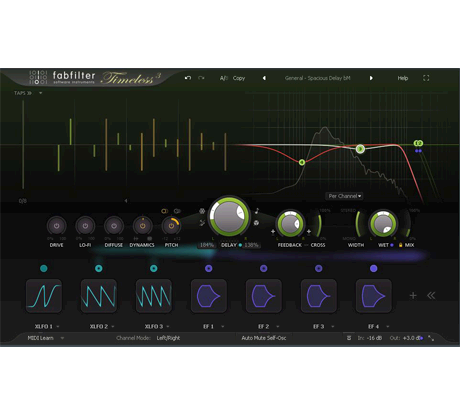Select filter node 3 on the EQ curve
Image resolution: width=460 pixels, height=416 pixels.
tap(360, 149)
